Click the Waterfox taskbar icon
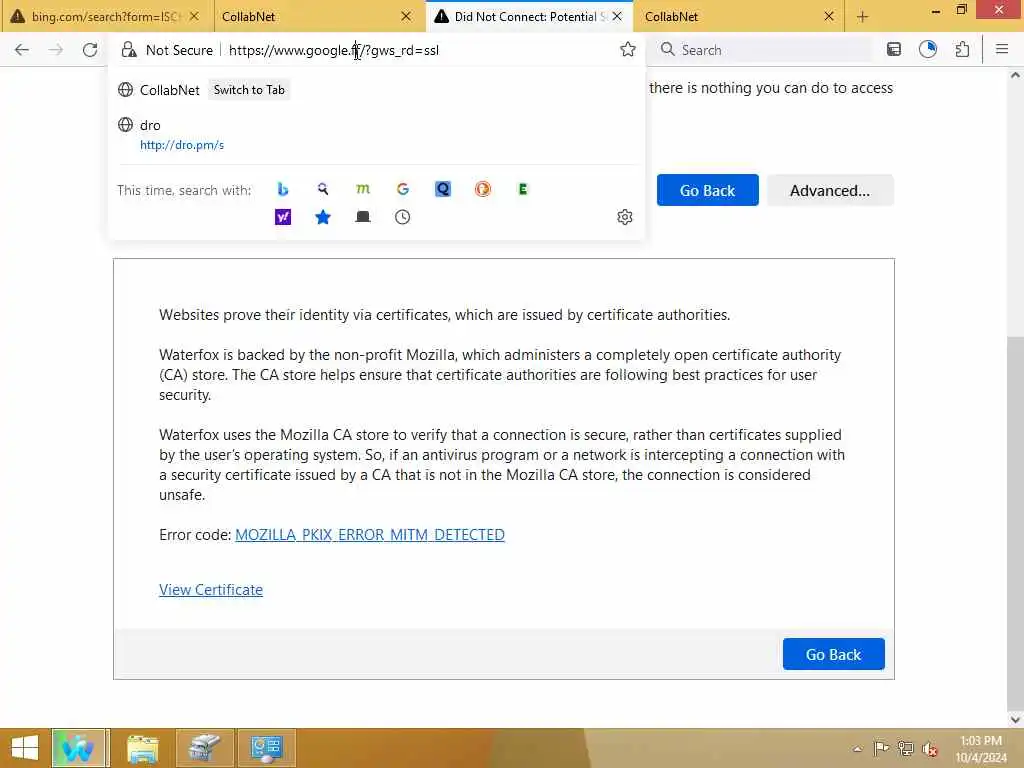Viewport: 1024px width, 768px height. pos(79,748)
